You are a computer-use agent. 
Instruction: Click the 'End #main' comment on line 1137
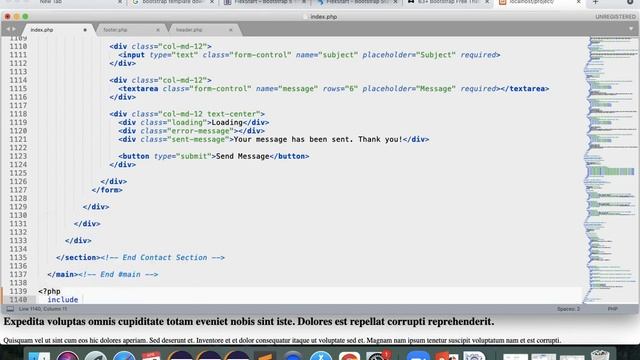tap(118, 274)
